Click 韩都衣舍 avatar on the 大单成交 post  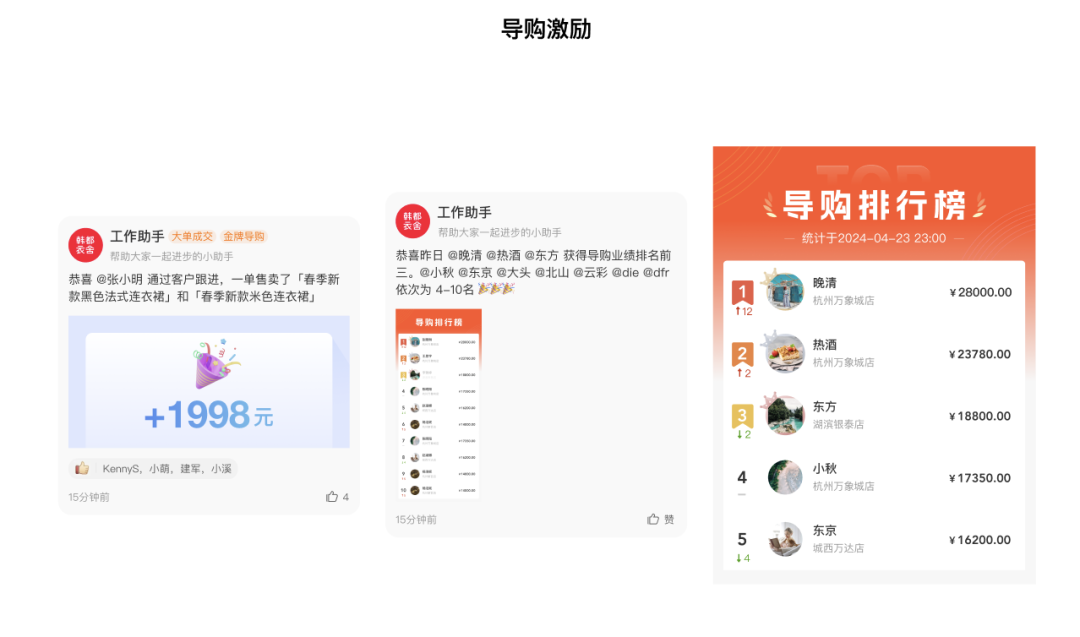tap(85, 244)
